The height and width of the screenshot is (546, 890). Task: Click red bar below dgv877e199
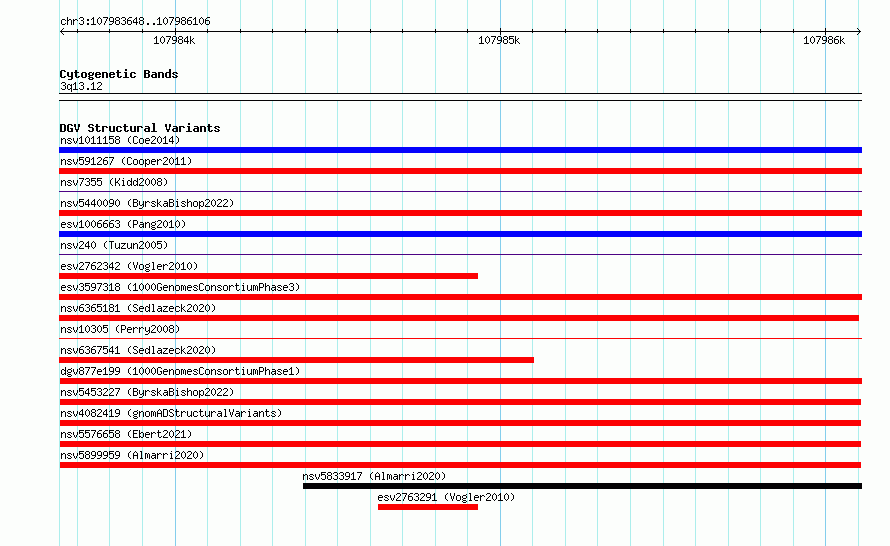pyautogui.click(x=460, y=381)
